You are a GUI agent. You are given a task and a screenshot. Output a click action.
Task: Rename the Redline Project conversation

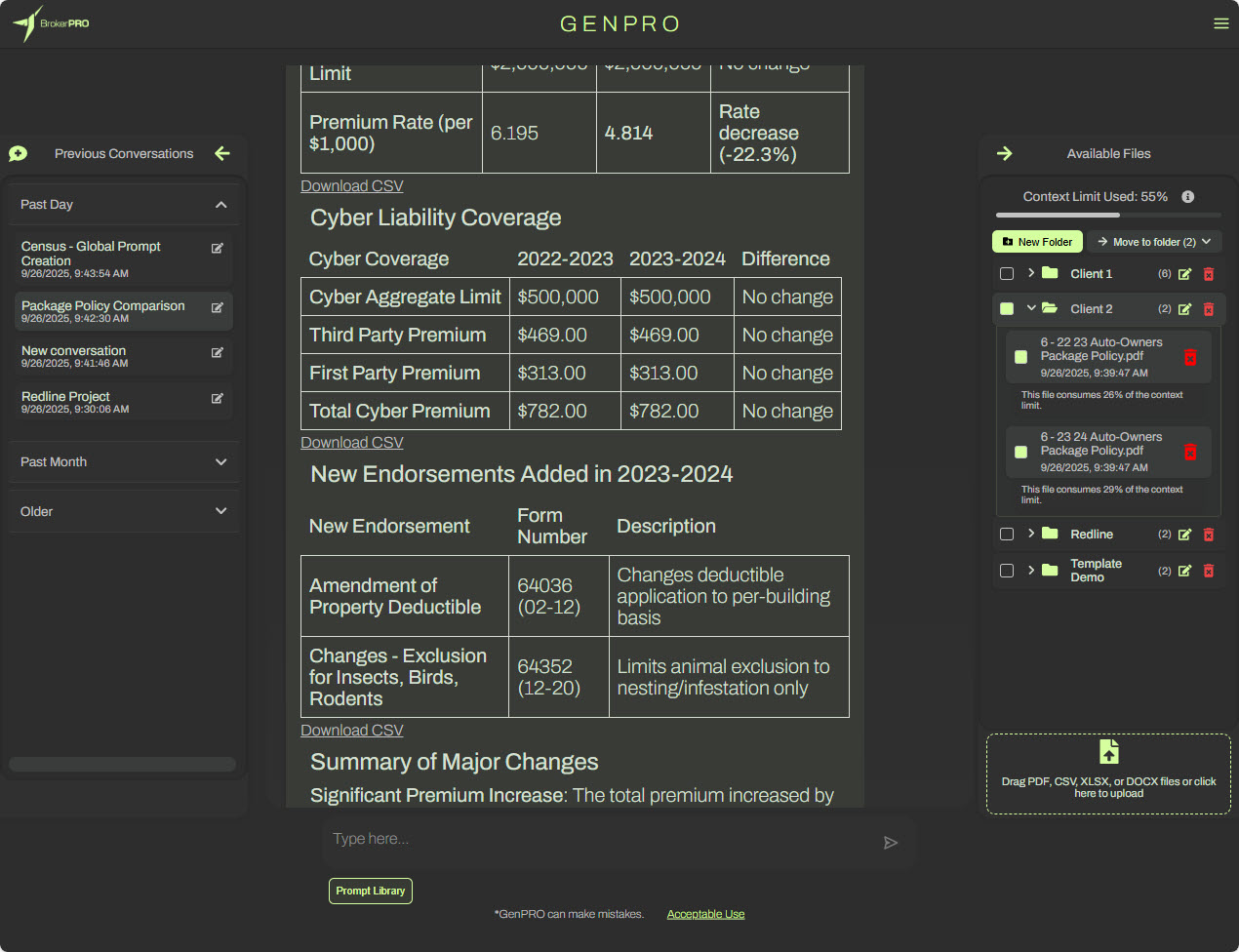coord(218,398)
